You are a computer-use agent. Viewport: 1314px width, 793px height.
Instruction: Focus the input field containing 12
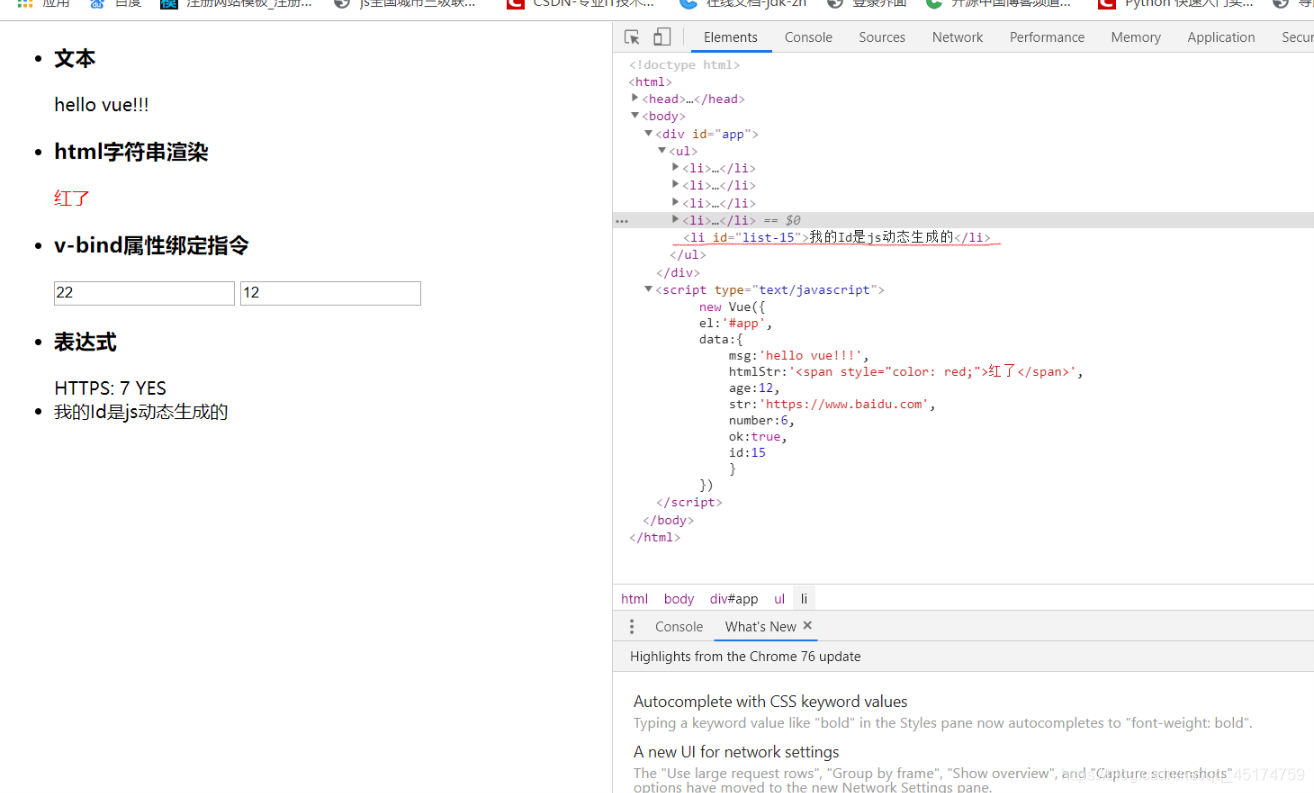(330, 293)
